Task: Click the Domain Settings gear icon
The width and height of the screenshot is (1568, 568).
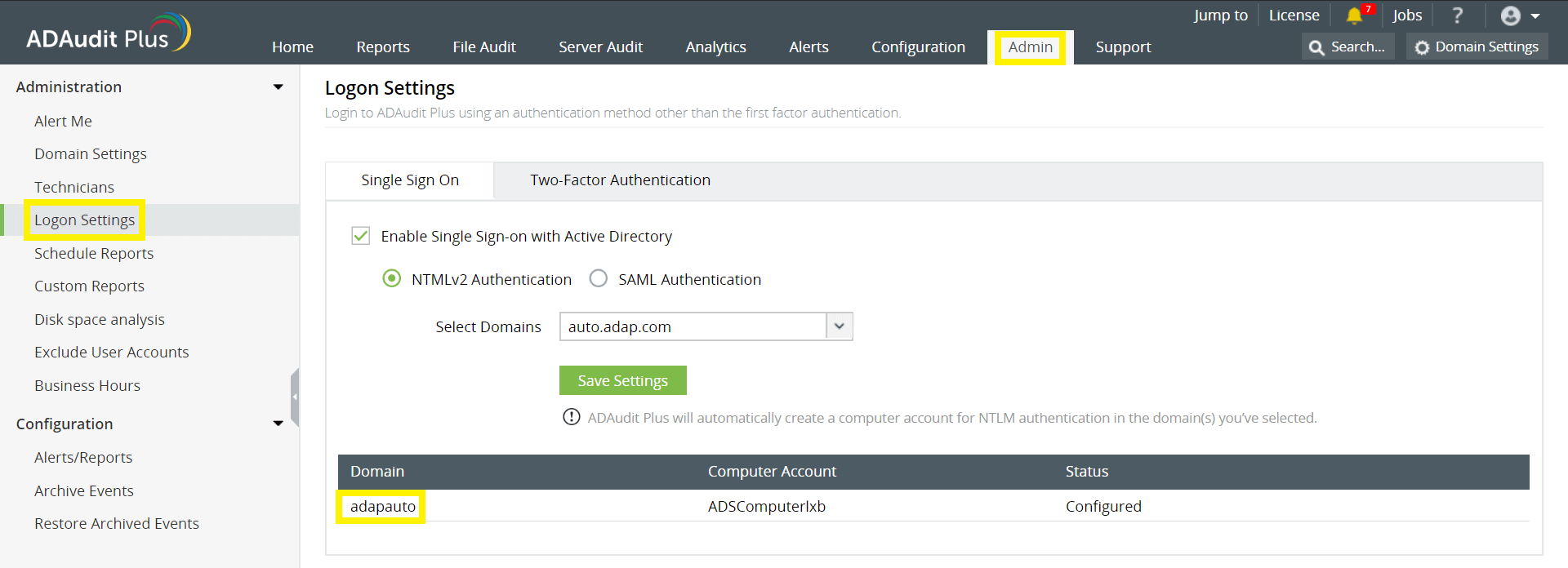Action: 1422,47
